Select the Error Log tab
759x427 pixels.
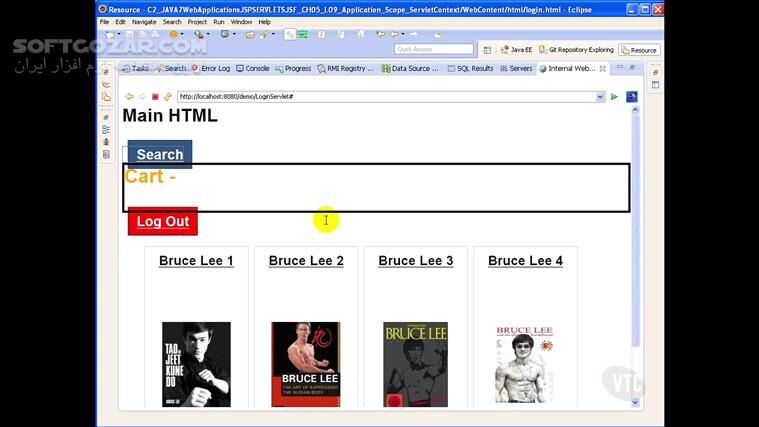click(x=212, y=69)
